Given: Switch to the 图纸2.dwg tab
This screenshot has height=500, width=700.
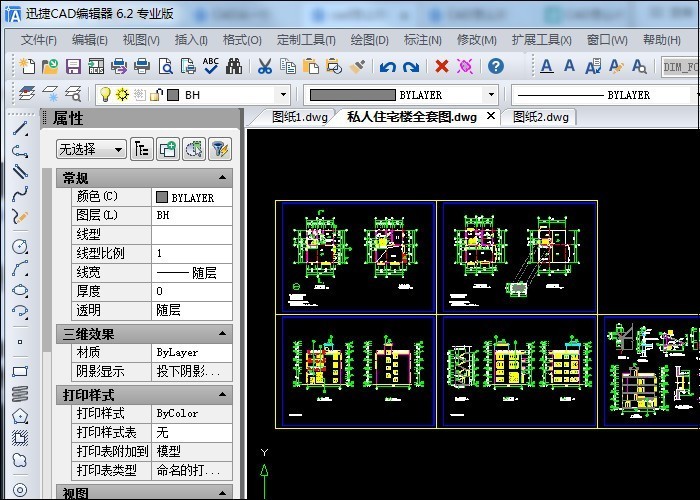Looking at the screenshot, I should point(540,117).
